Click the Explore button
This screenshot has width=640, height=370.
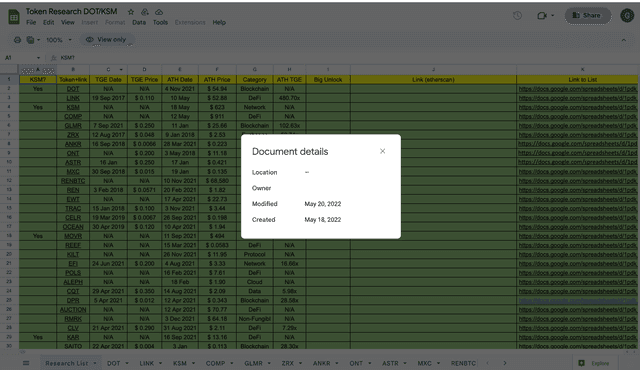(x=595, y=363)
